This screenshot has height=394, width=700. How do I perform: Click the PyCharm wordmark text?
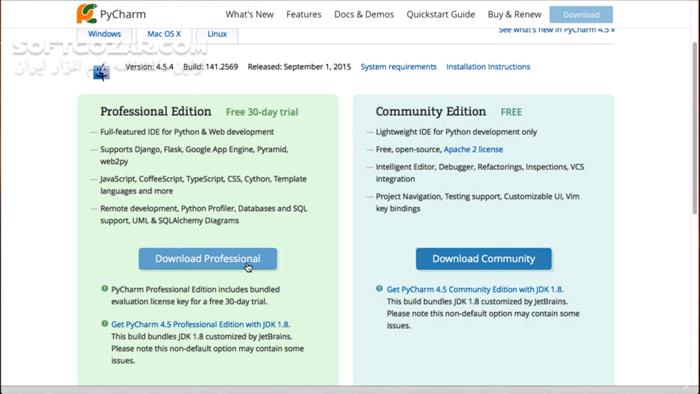[x=123, y=14]
